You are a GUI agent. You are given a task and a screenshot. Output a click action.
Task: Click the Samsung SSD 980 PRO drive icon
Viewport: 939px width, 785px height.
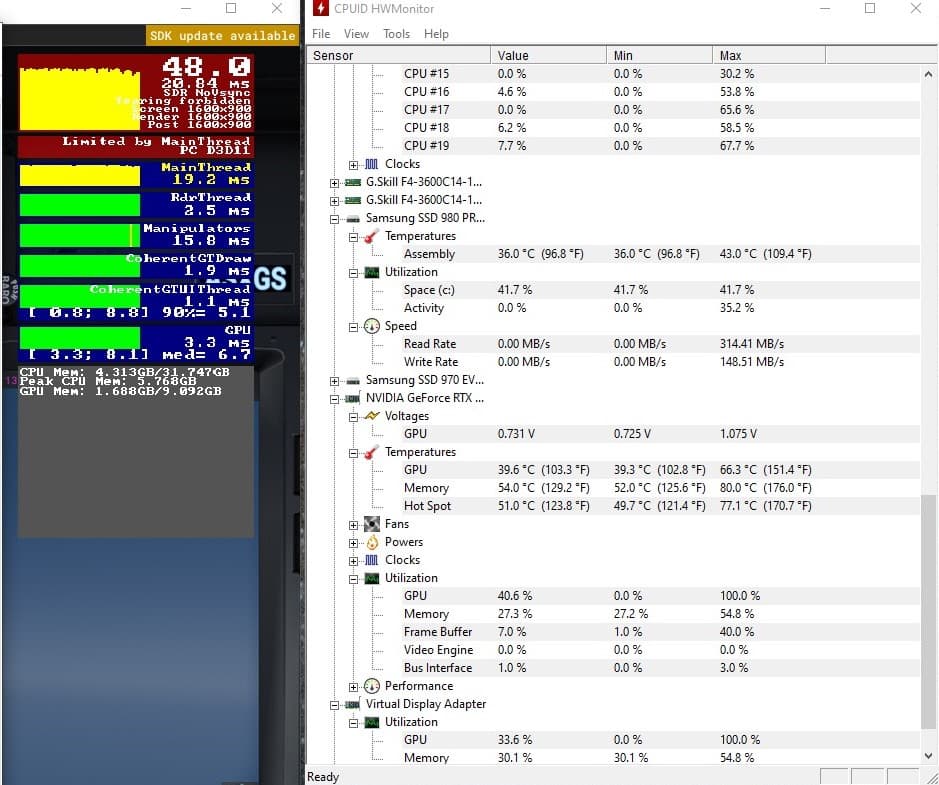353,218
